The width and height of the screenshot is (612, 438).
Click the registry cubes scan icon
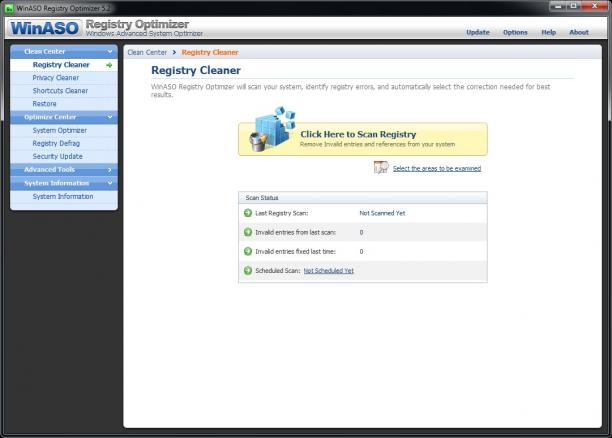[272, 129]
